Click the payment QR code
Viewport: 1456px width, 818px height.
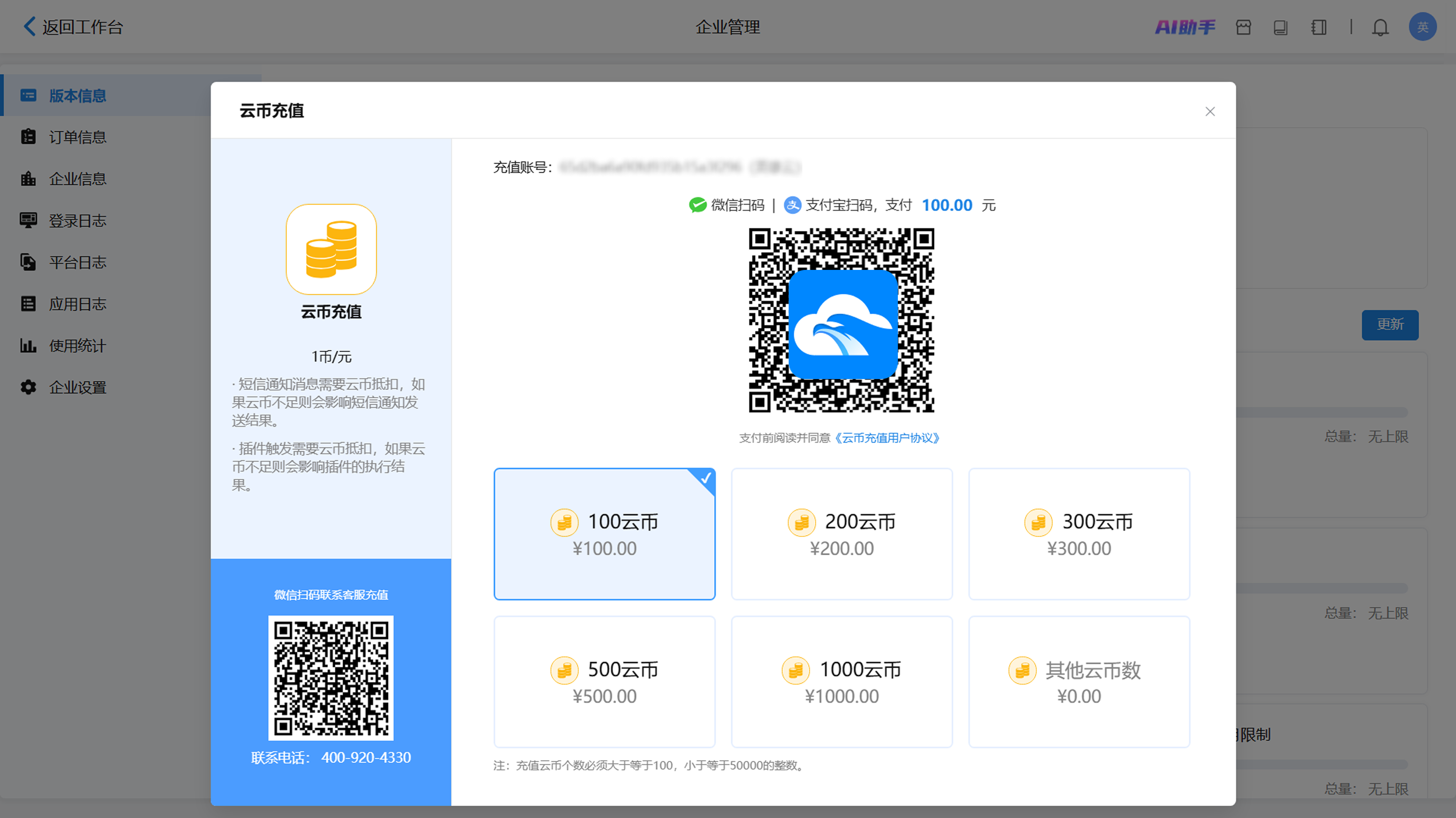click(842, 320)
